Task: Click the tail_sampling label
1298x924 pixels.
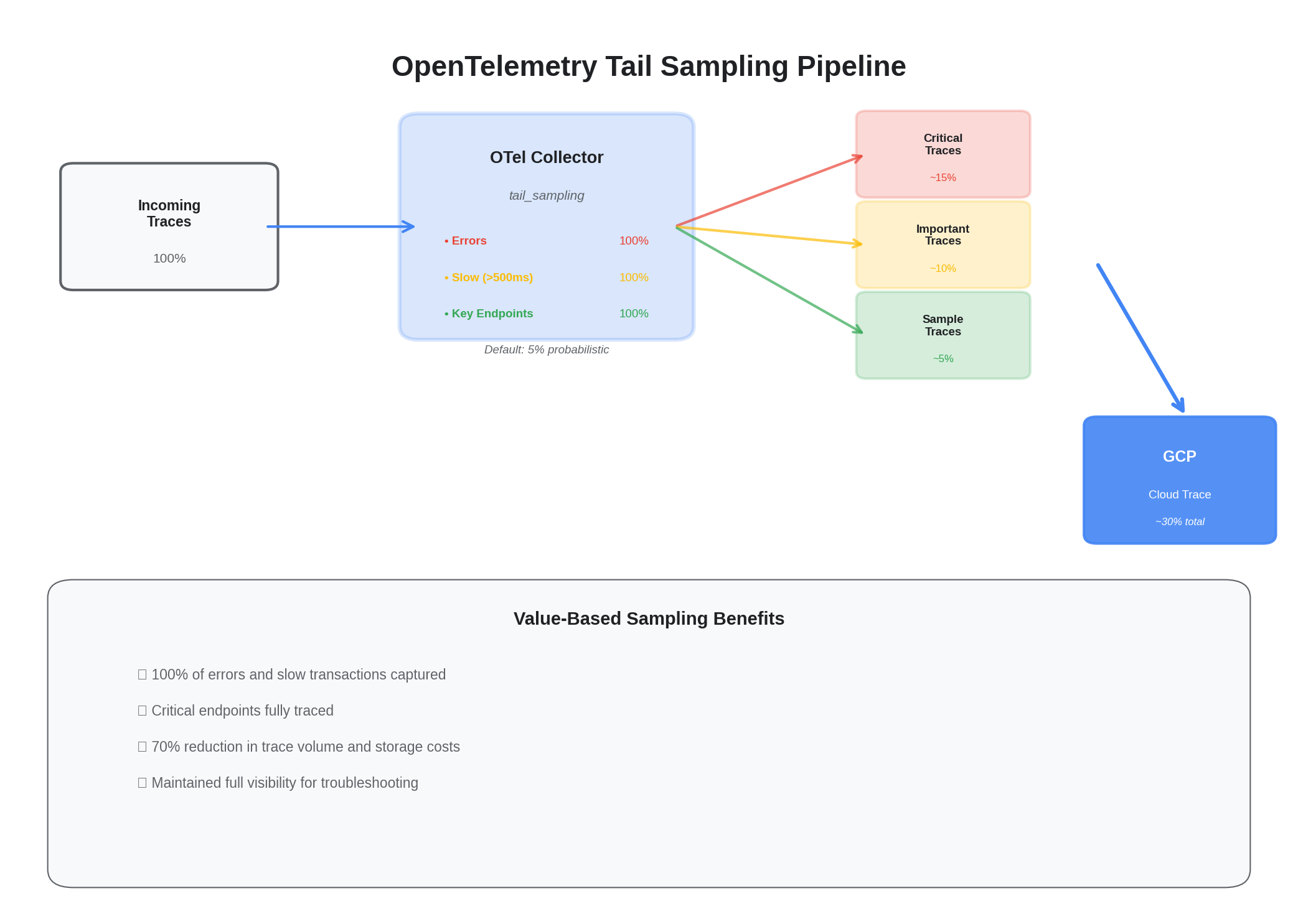Action: click(546, 195)
